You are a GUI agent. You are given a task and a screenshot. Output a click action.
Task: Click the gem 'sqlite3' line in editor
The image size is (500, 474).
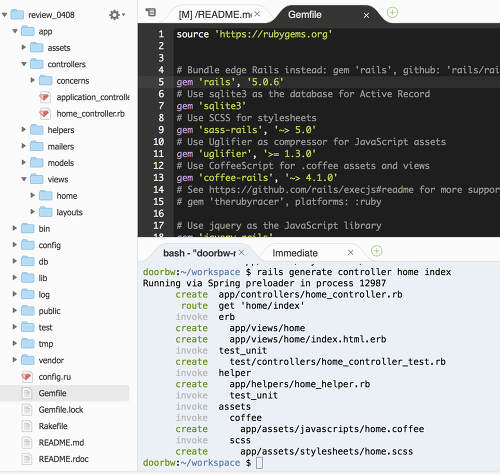211,106
